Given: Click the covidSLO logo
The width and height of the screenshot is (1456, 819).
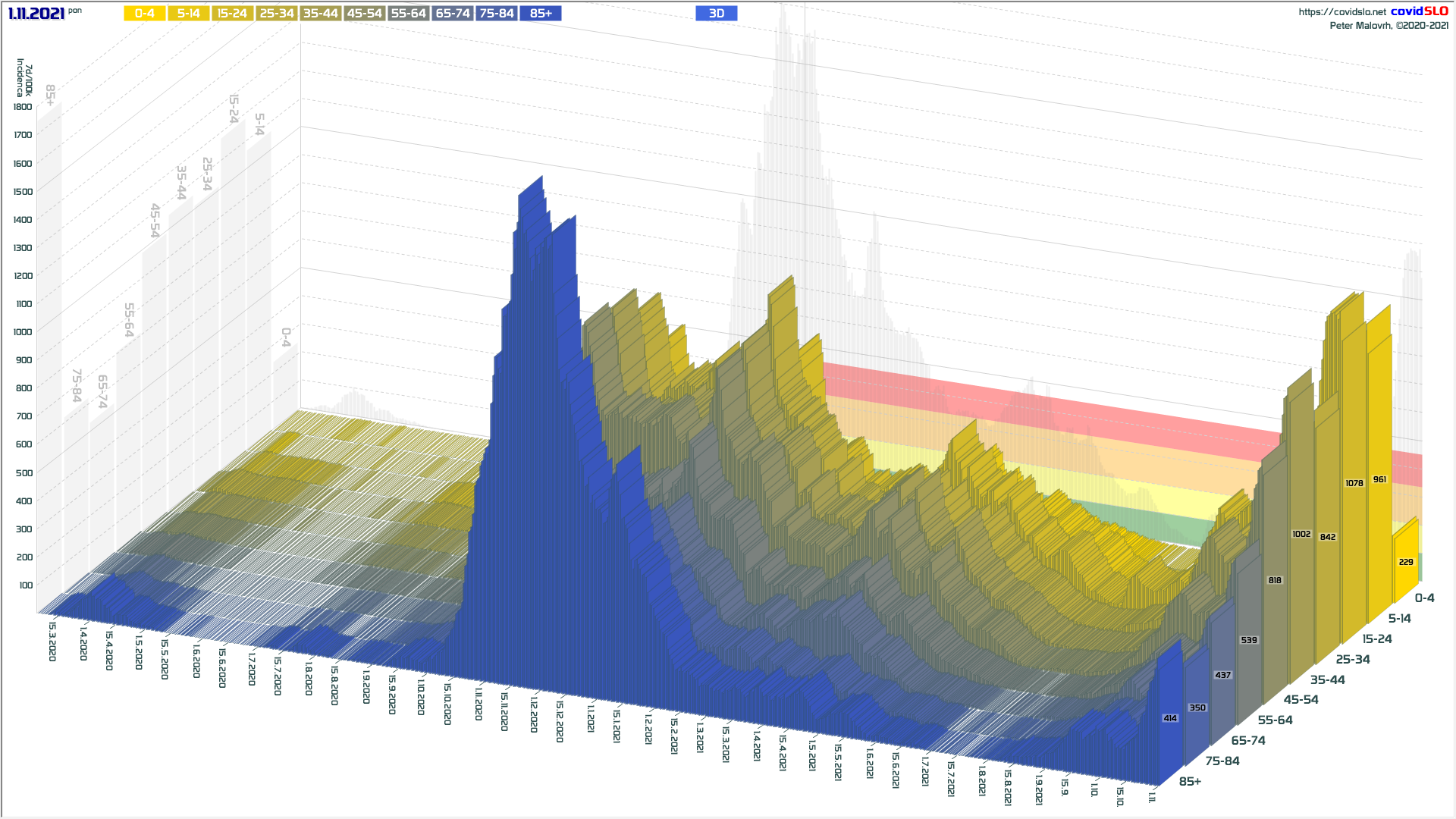Looking at the screenshot, I should pos(1419,11).
